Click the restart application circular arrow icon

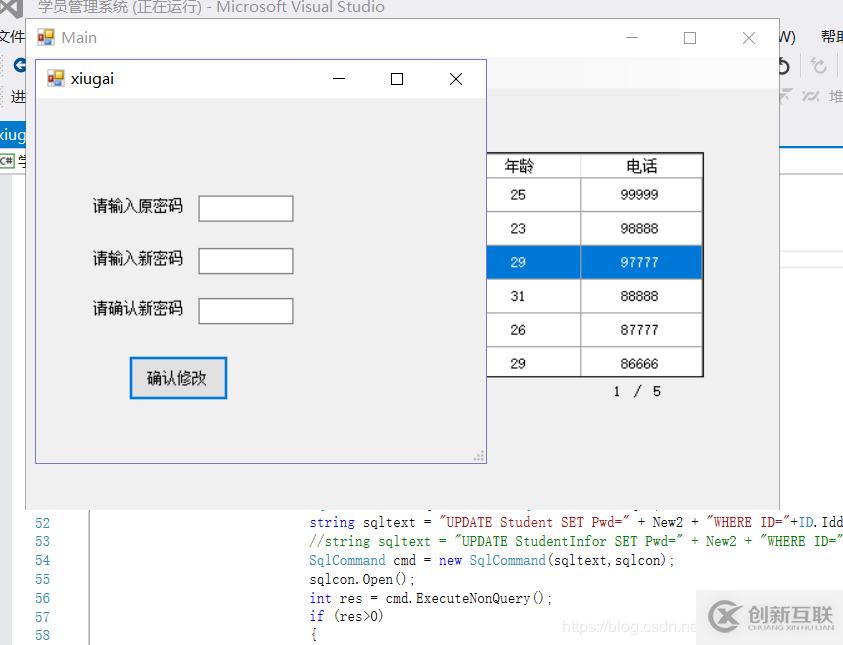pos(784,66)
